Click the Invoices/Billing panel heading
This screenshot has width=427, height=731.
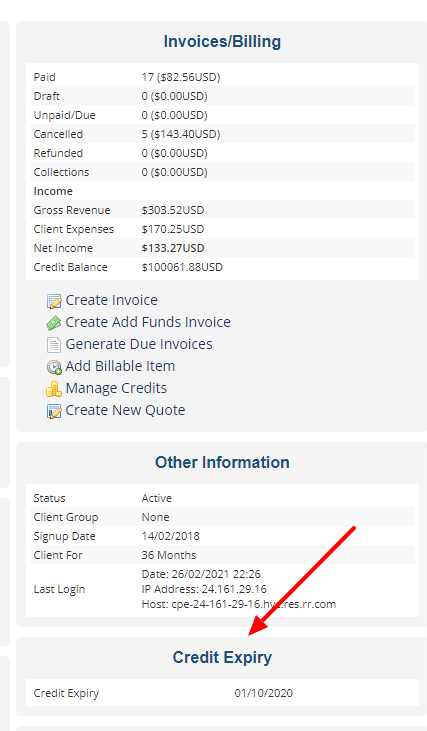tap(222, 41)
